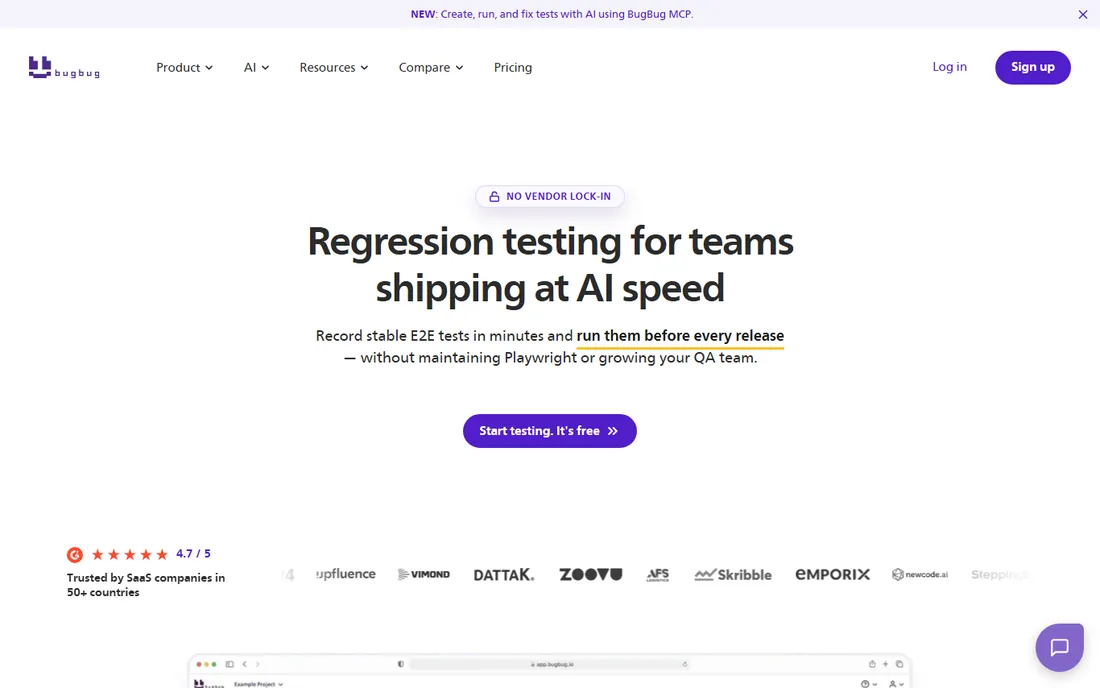Open the live chat widget
1100x688 pixels.
(1059, 647)
